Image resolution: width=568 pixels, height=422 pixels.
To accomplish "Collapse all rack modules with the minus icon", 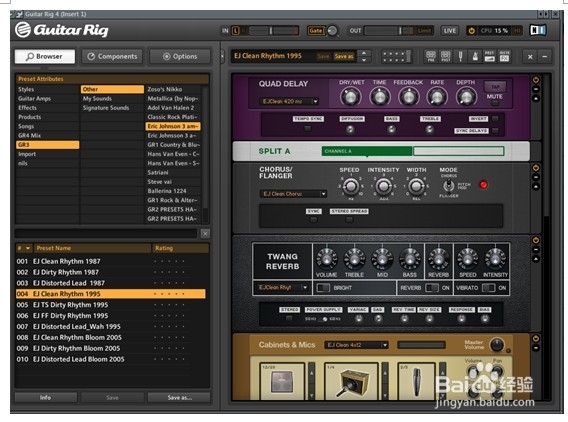I will pos(544,57).
